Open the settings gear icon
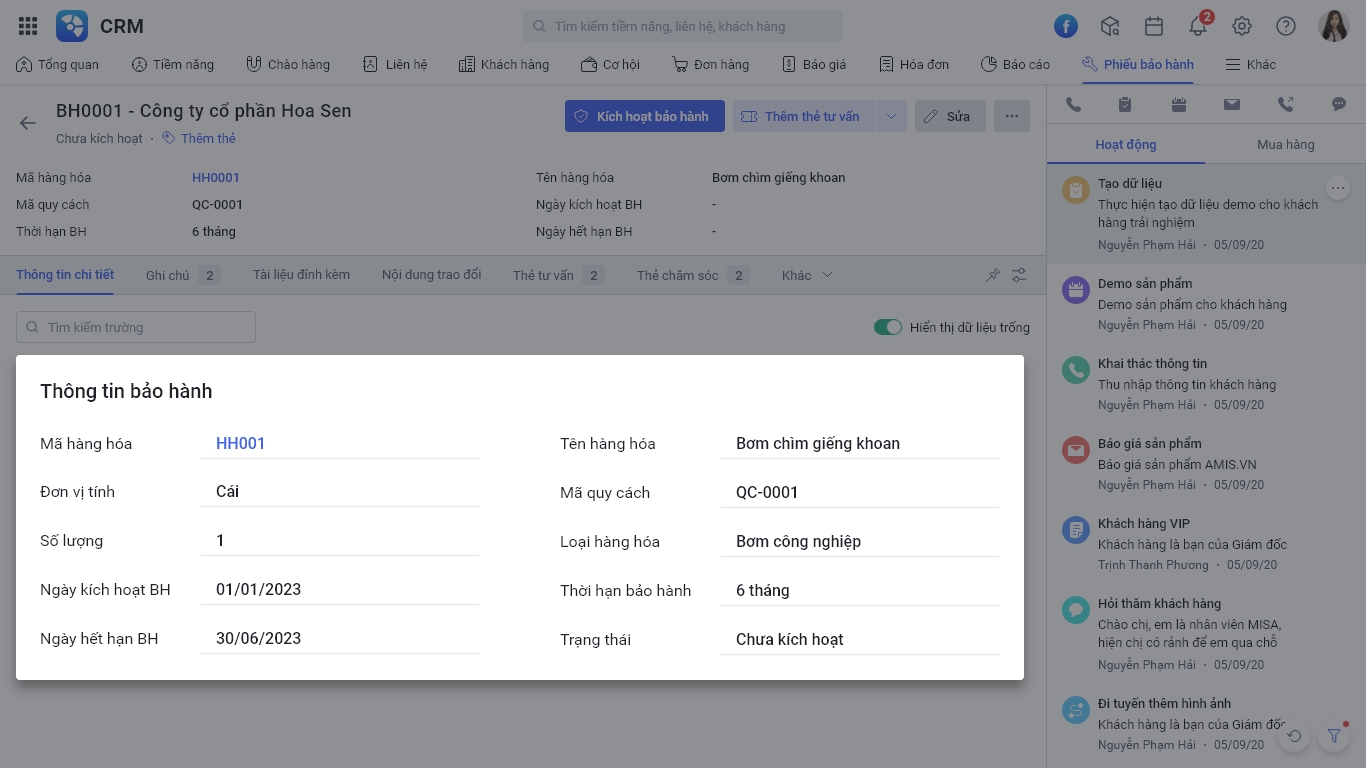Viewport: 1366px width, 768px height. (x=1242, y=26)
